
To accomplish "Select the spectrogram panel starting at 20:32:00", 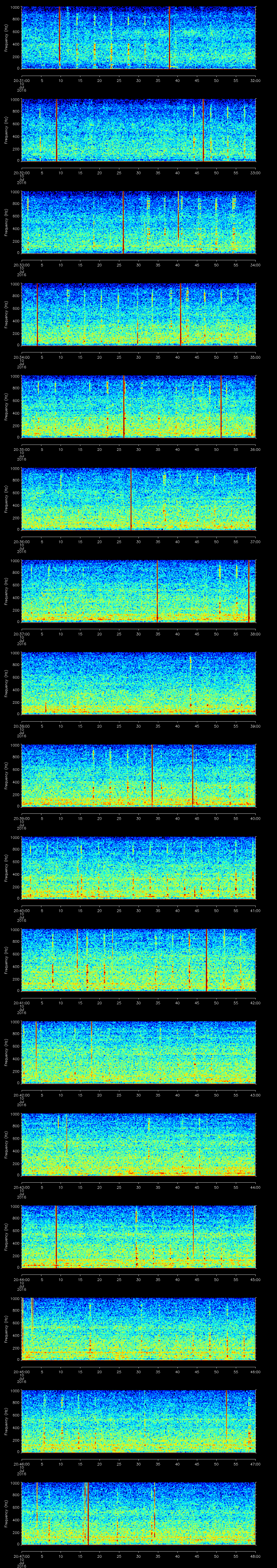I will click(139, 130).
